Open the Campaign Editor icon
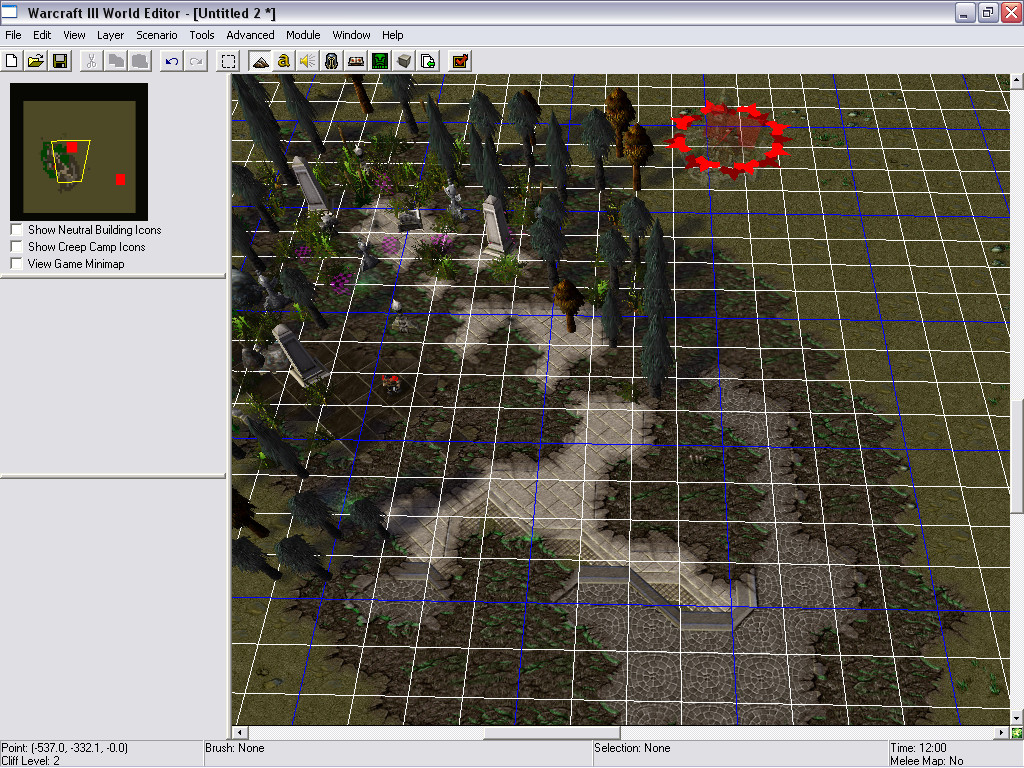1024x768 pixels. (356, 61)
